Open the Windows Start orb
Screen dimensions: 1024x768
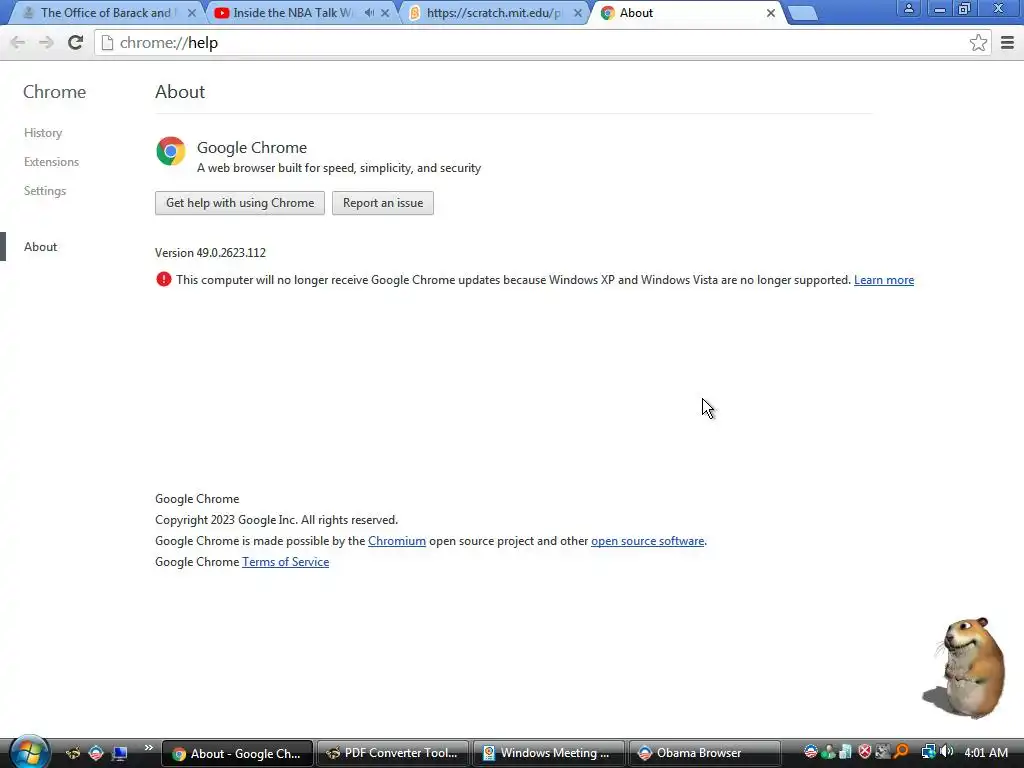[28, 752]
